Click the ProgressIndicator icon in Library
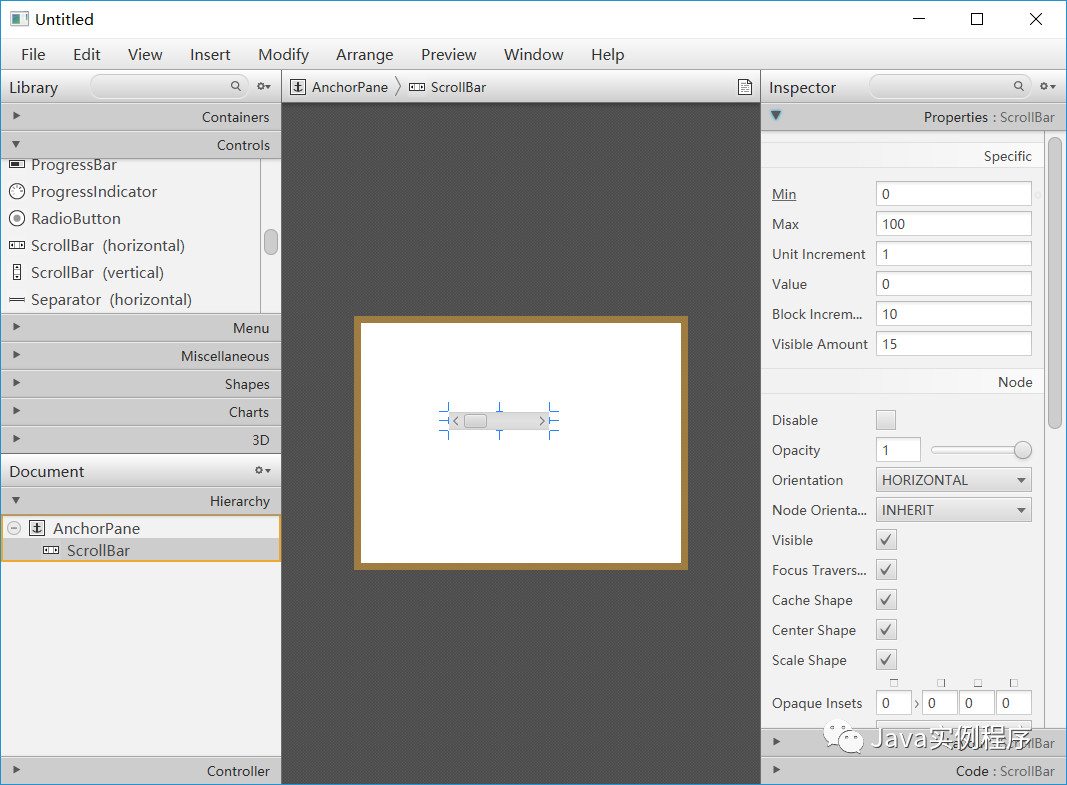 click(x=18, y=191)
